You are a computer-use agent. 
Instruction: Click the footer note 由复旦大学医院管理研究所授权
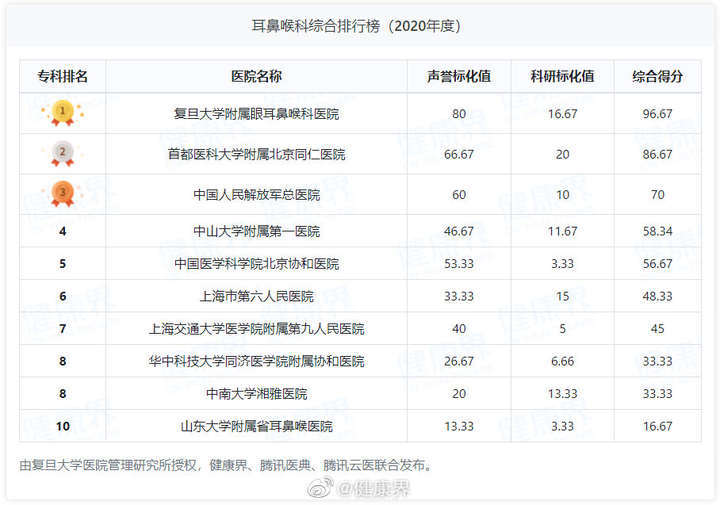(107, 465)
